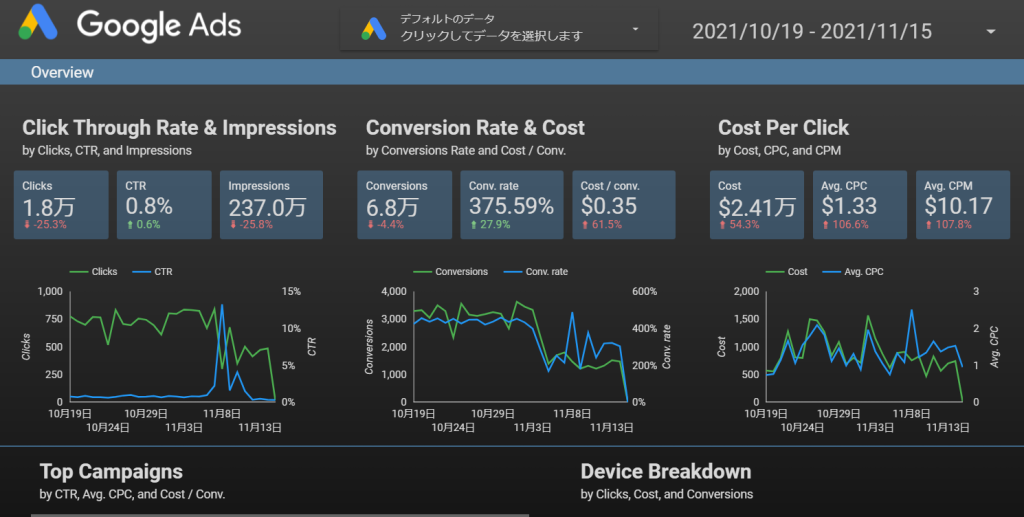Select the Conv. rate scorecard
Viewport: 1024px width, 517px height.
pos(511,205)
